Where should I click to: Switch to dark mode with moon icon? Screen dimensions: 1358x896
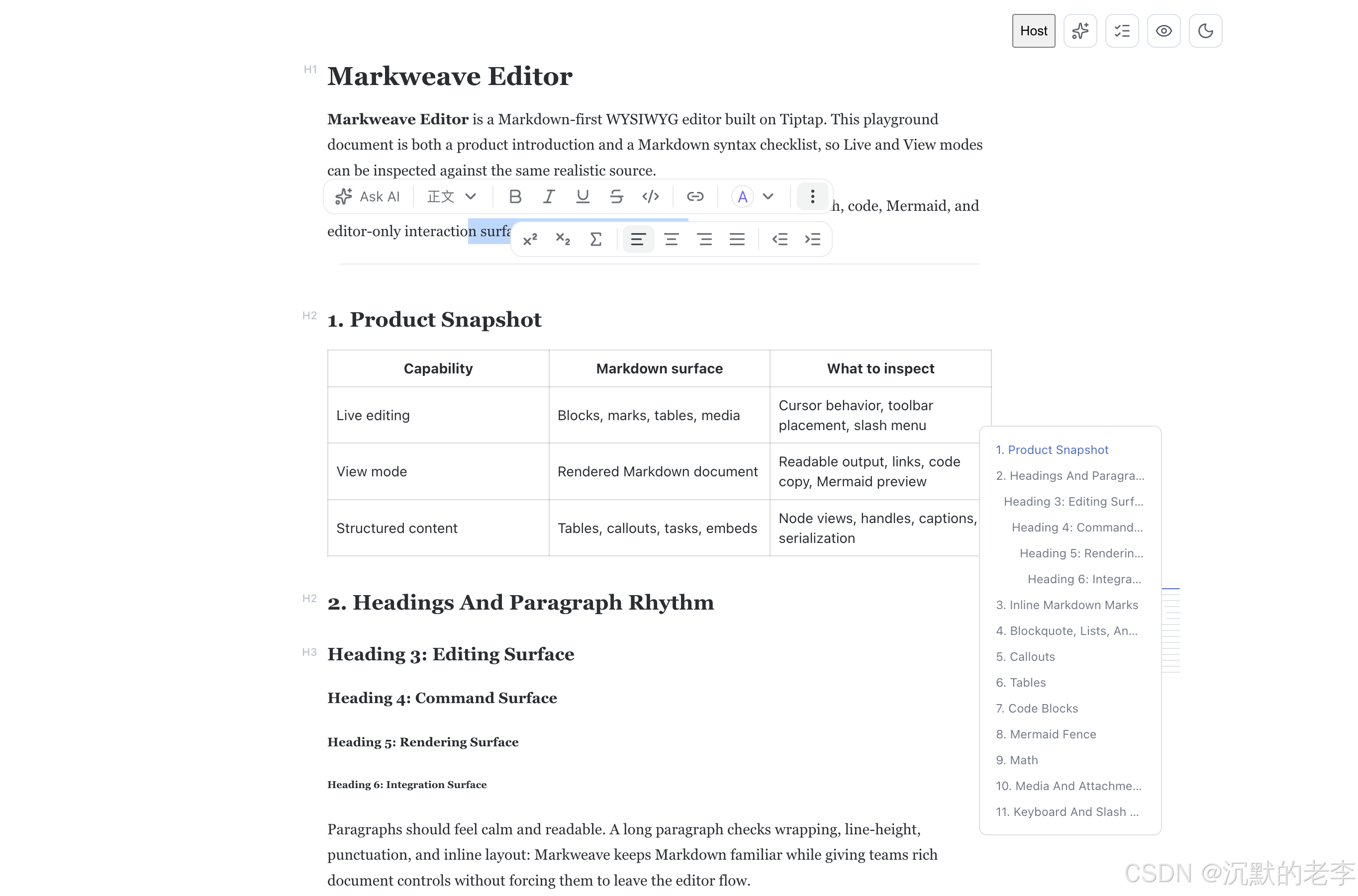[x=1205, y=31]
